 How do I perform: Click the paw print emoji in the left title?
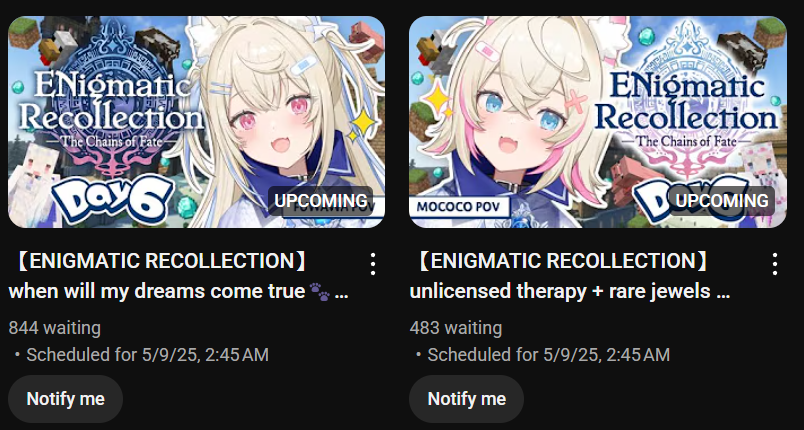click(x=319, y=292)
